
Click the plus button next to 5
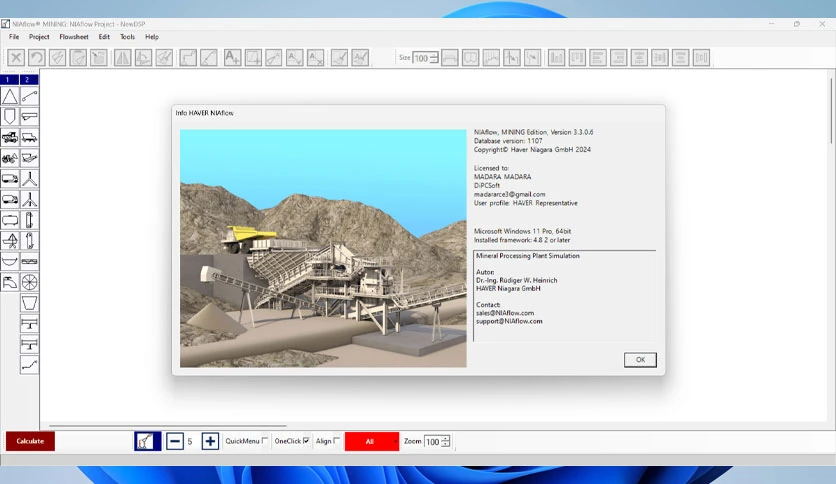pyautogui.click(x=210, y=441)
